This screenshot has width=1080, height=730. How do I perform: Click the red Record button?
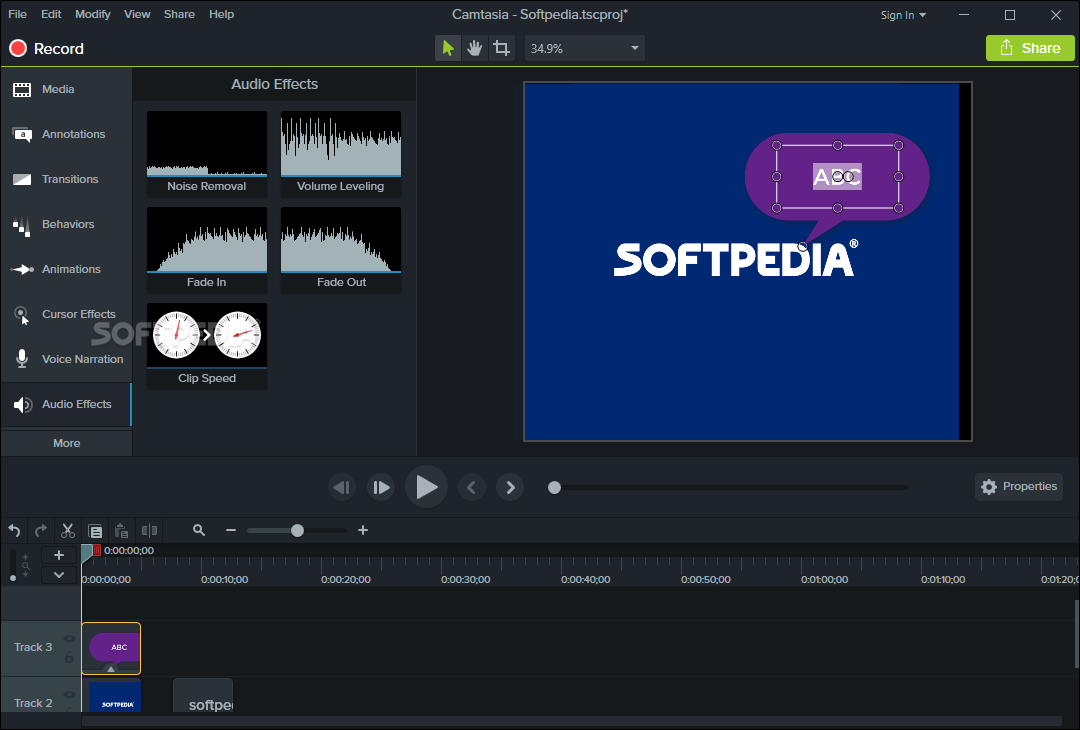[46, 48]
